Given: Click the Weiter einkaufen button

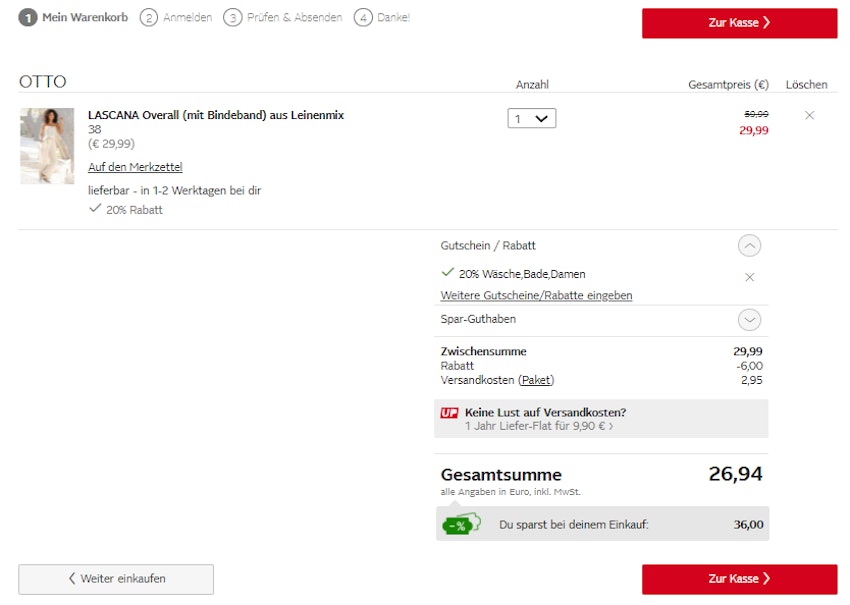Looking at the screenshot, I should [x=115, y=579].
